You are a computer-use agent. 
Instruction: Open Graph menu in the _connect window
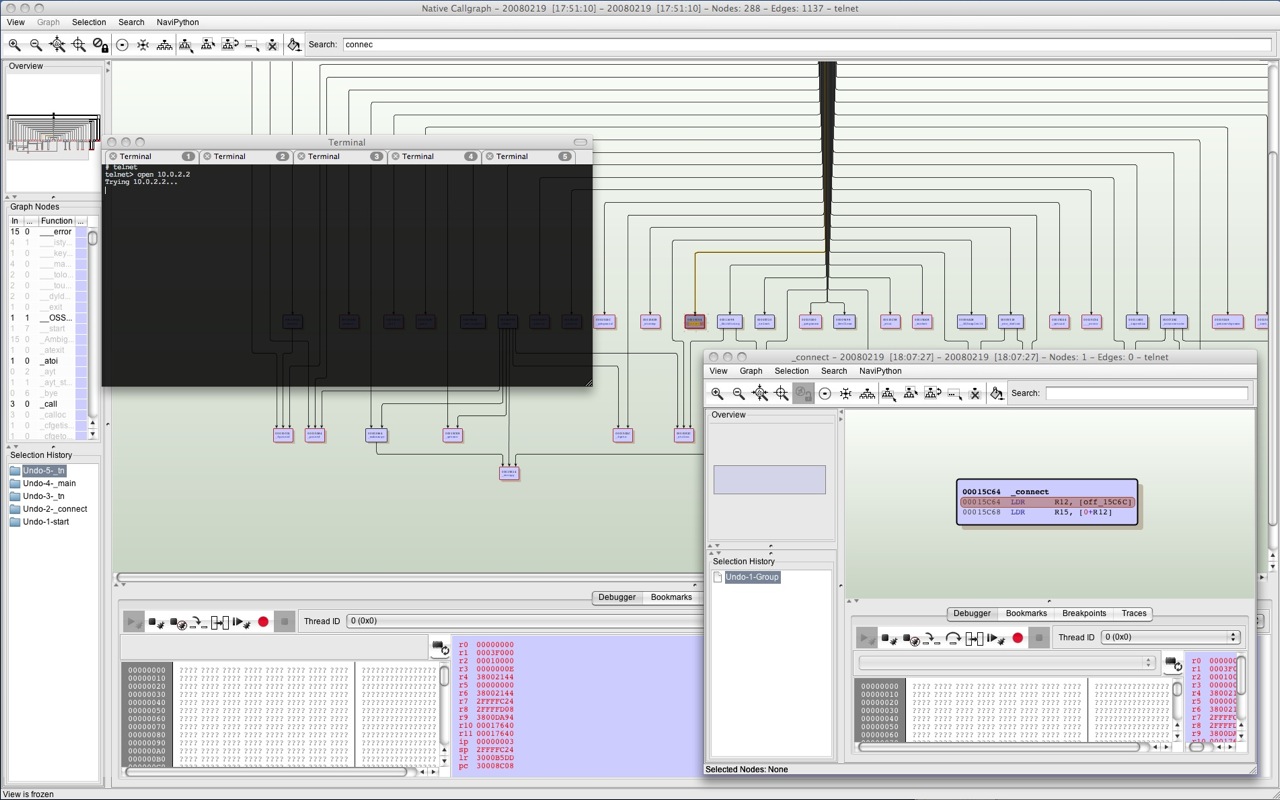751,371
